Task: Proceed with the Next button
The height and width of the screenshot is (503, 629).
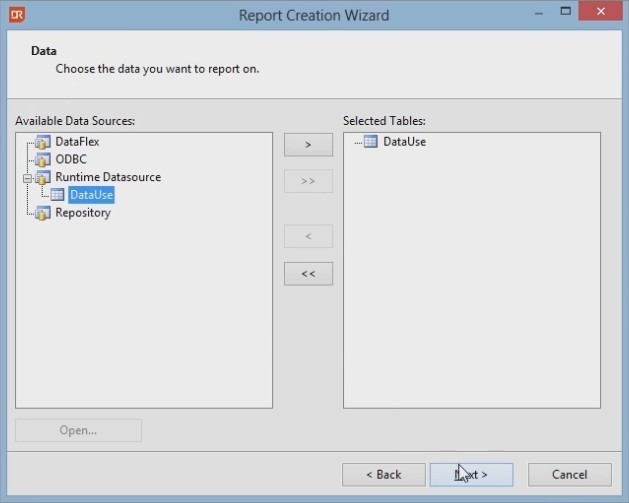Action: tap(471, 474)
